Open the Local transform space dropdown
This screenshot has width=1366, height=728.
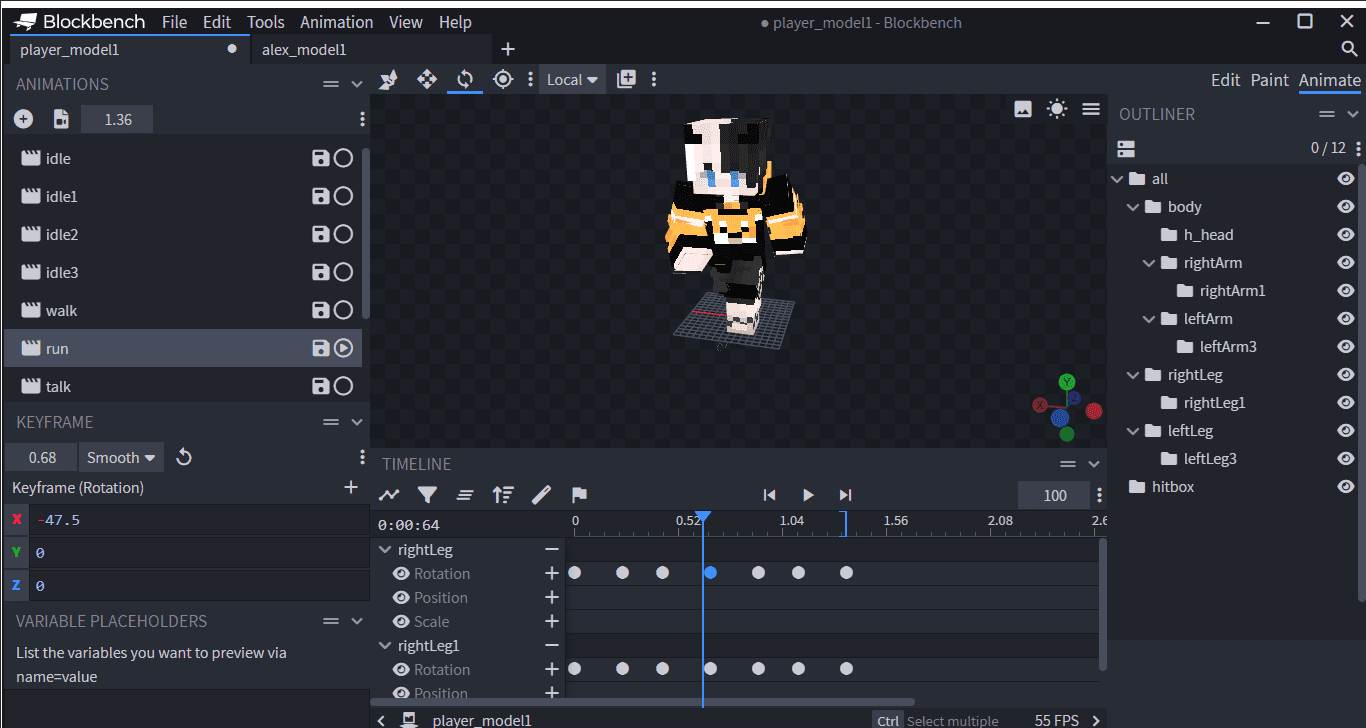coord(572,79)
